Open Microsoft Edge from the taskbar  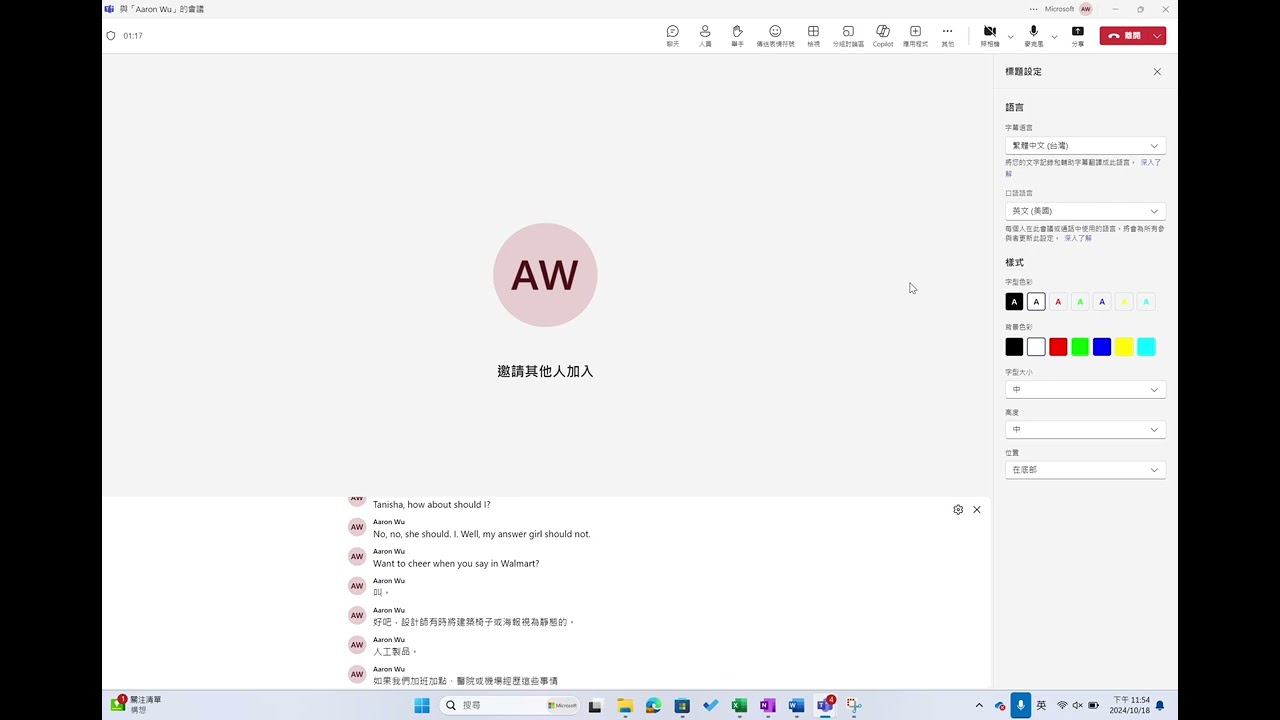point(653,705)
